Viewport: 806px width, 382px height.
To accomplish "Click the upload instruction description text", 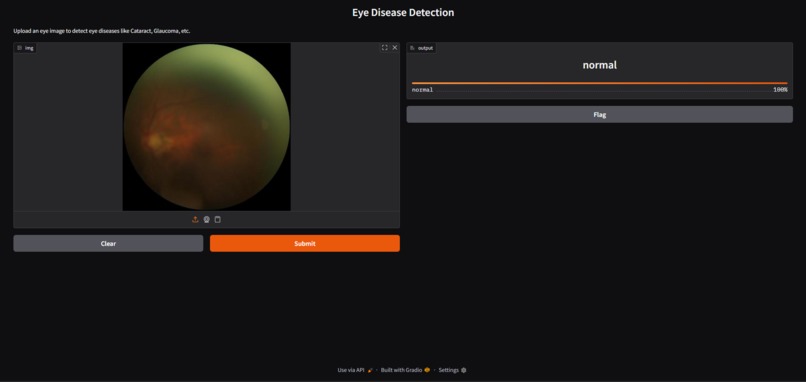I will point(102,31).
